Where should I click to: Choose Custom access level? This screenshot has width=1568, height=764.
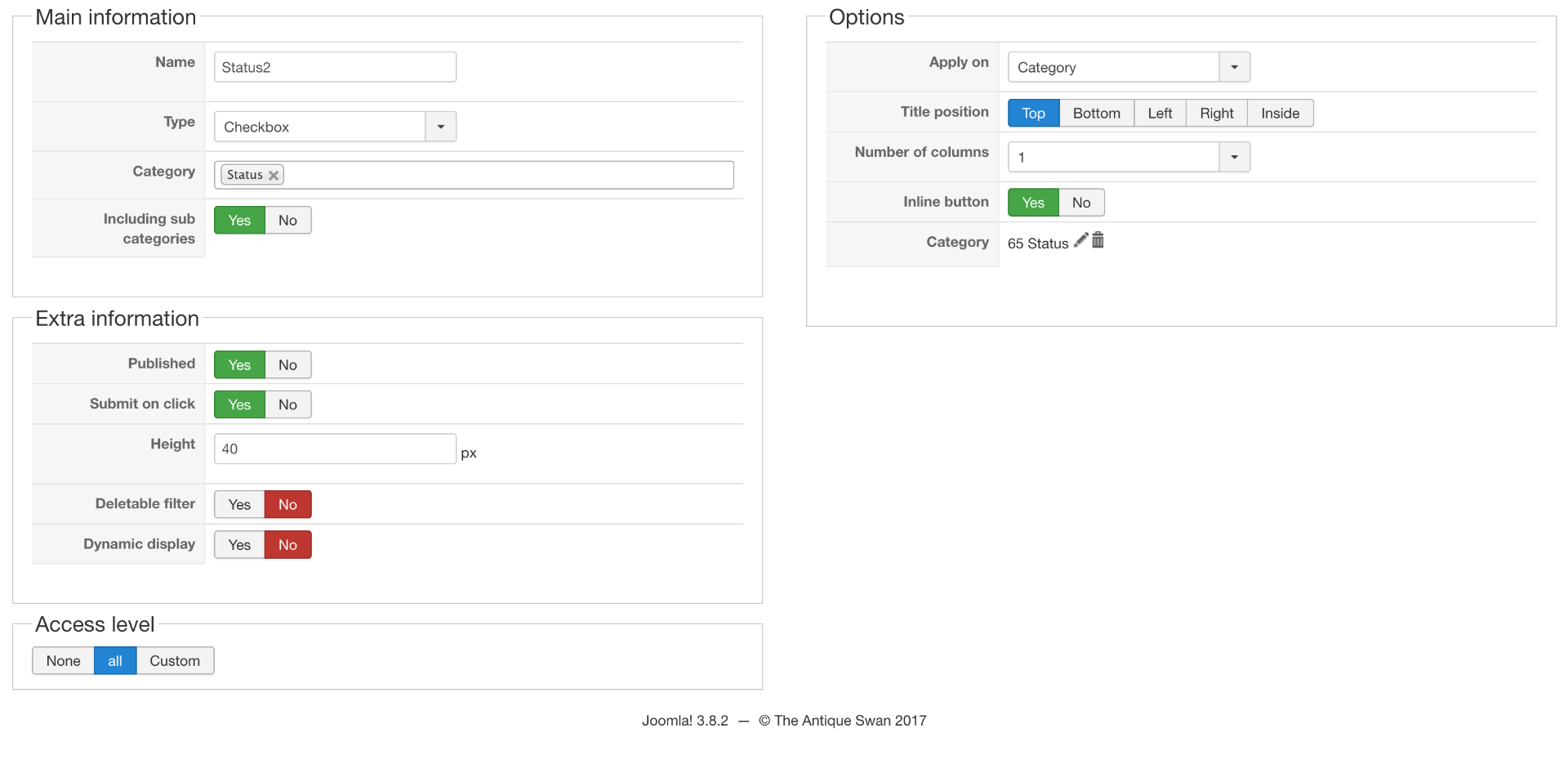(175, 661)
